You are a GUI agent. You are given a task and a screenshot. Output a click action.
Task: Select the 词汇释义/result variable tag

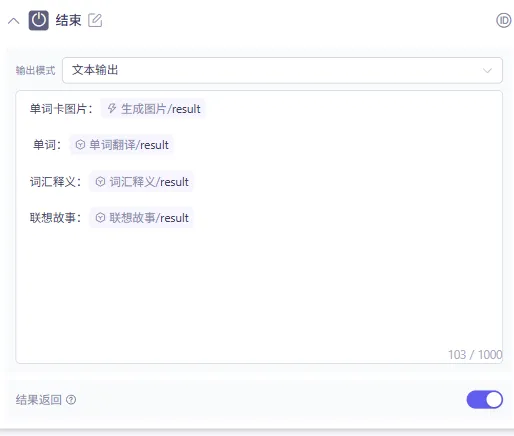[141, 182]
